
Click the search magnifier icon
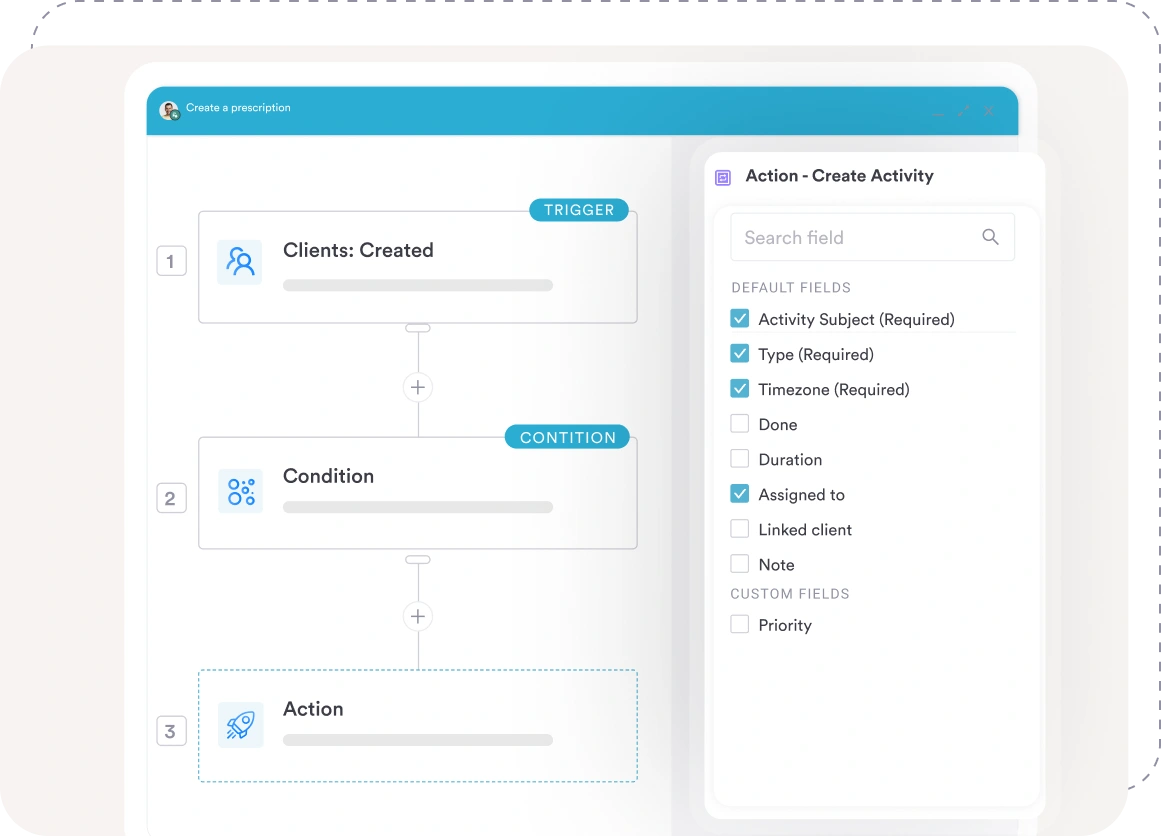coord(990,237)
